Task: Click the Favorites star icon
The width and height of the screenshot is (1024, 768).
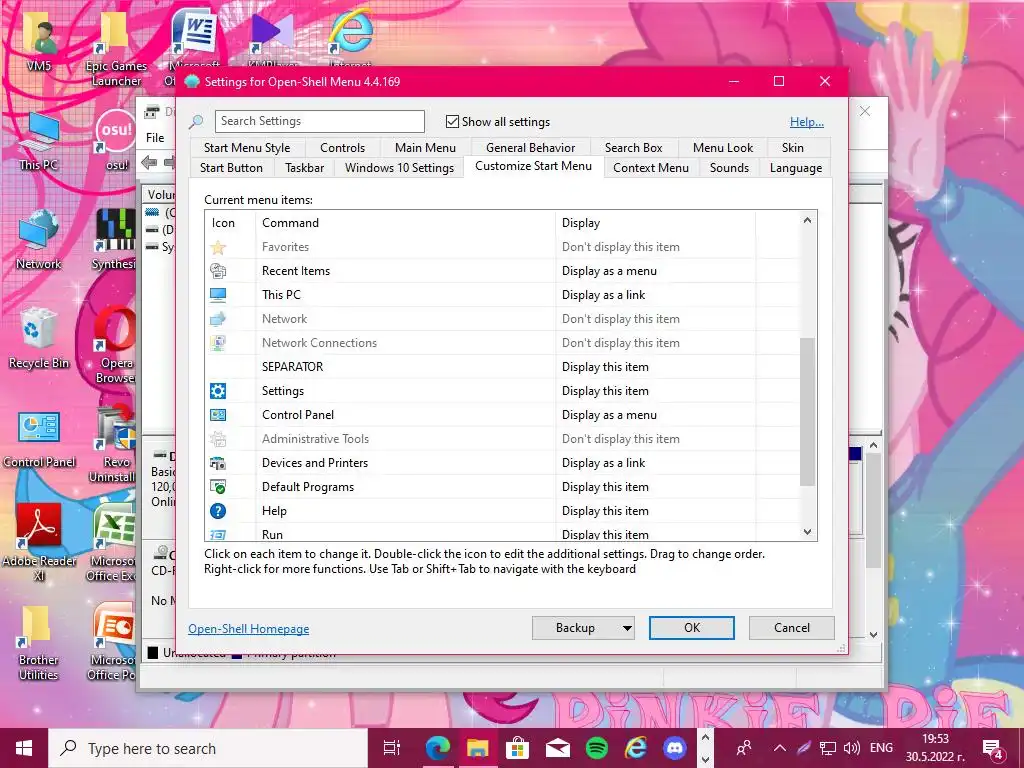Action: point(217,248)
